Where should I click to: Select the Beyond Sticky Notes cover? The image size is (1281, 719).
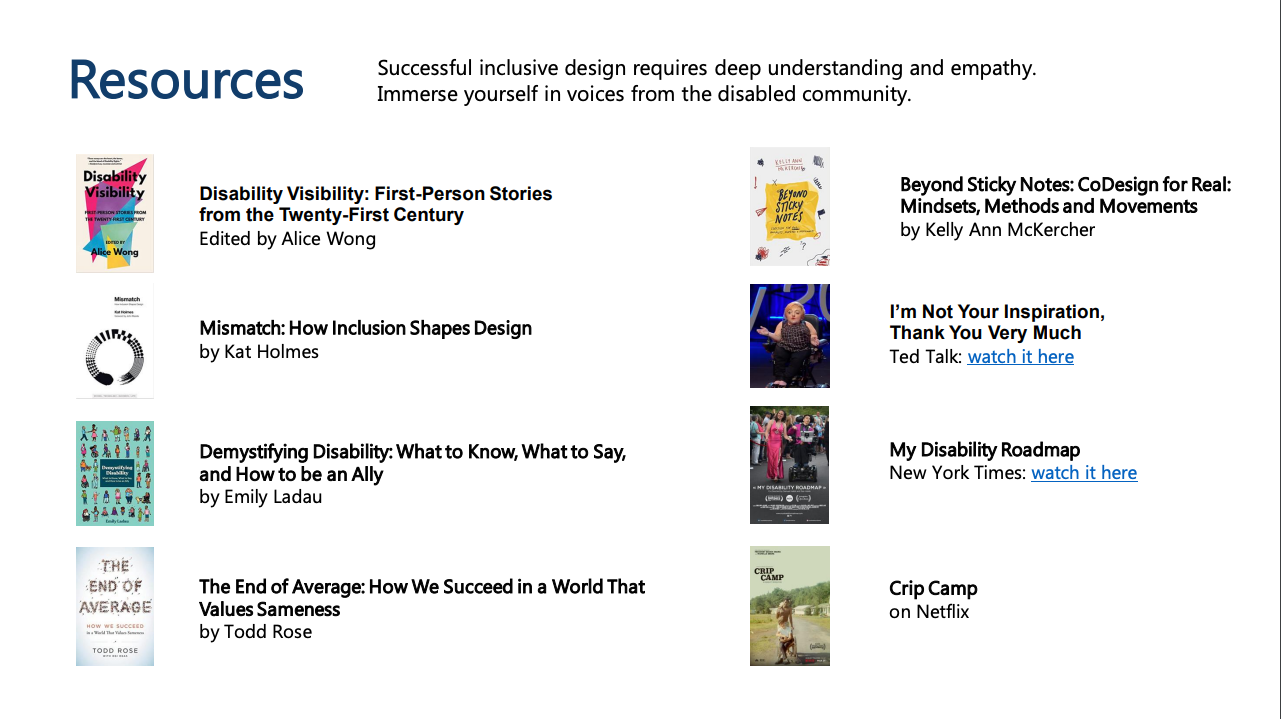790,206
